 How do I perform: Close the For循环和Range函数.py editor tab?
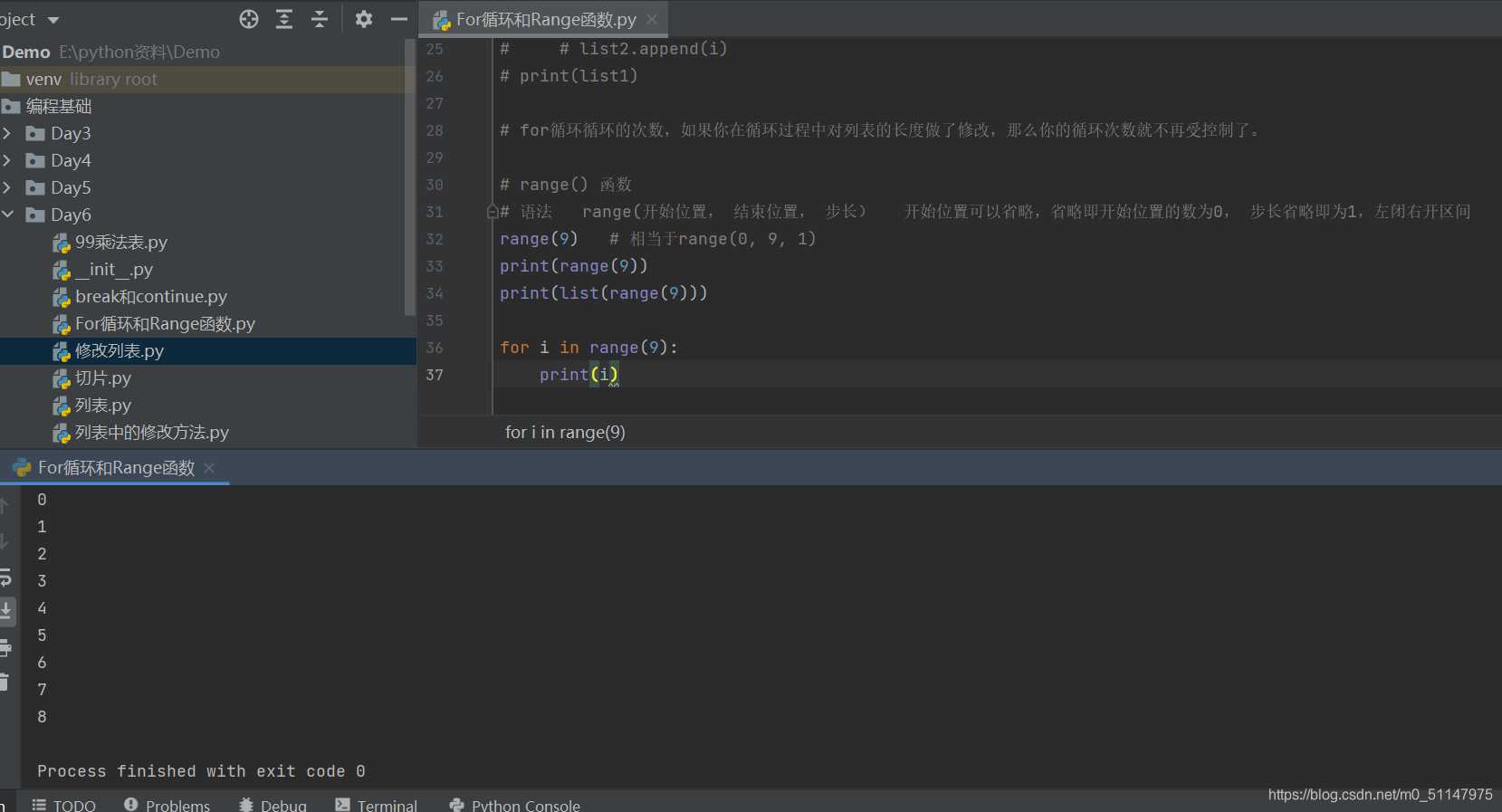tap(652, 19)
